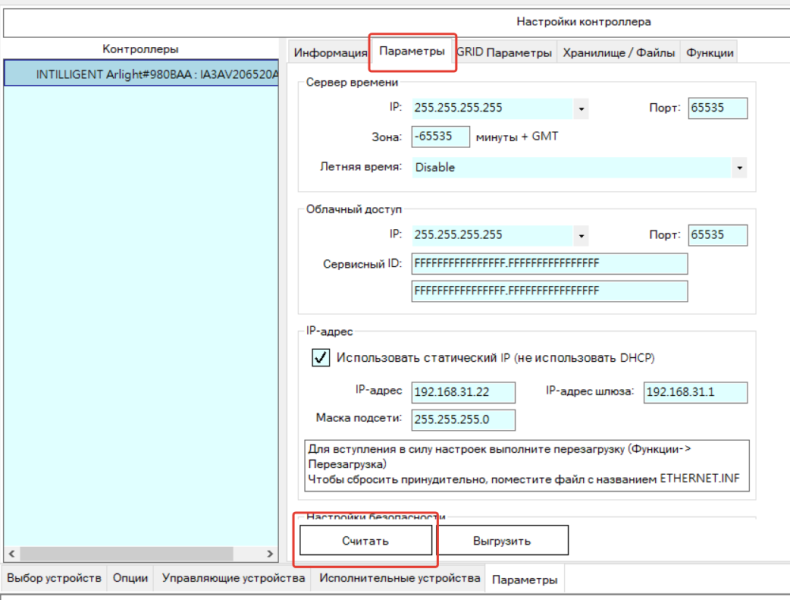Click controllers list scroll right arrow
Image resolution: width=790 pixels, height=600 pixels.
point(270,554)
